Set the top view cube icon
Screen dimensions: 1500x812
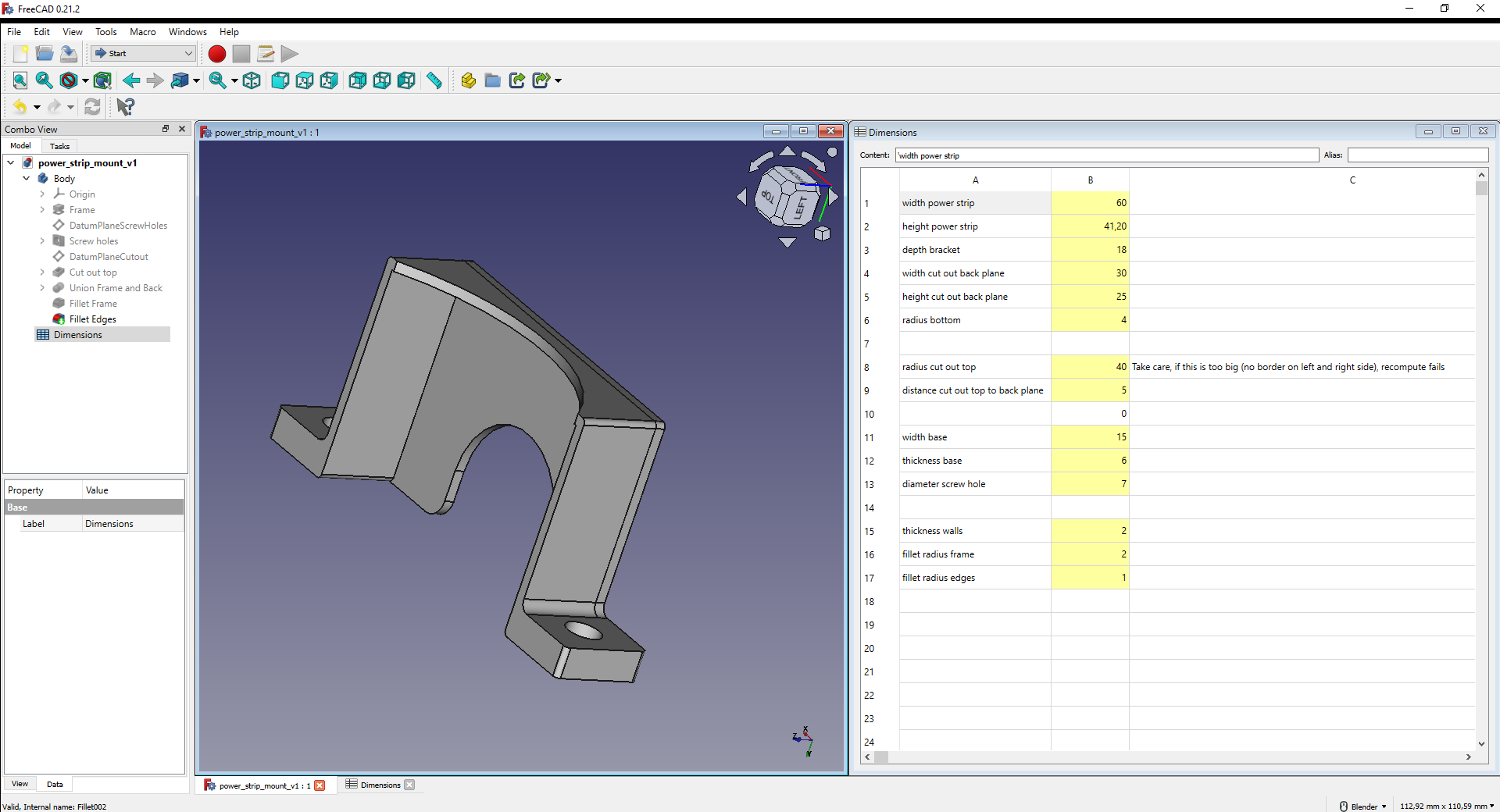pyautogui.click(x=305, y=80)
